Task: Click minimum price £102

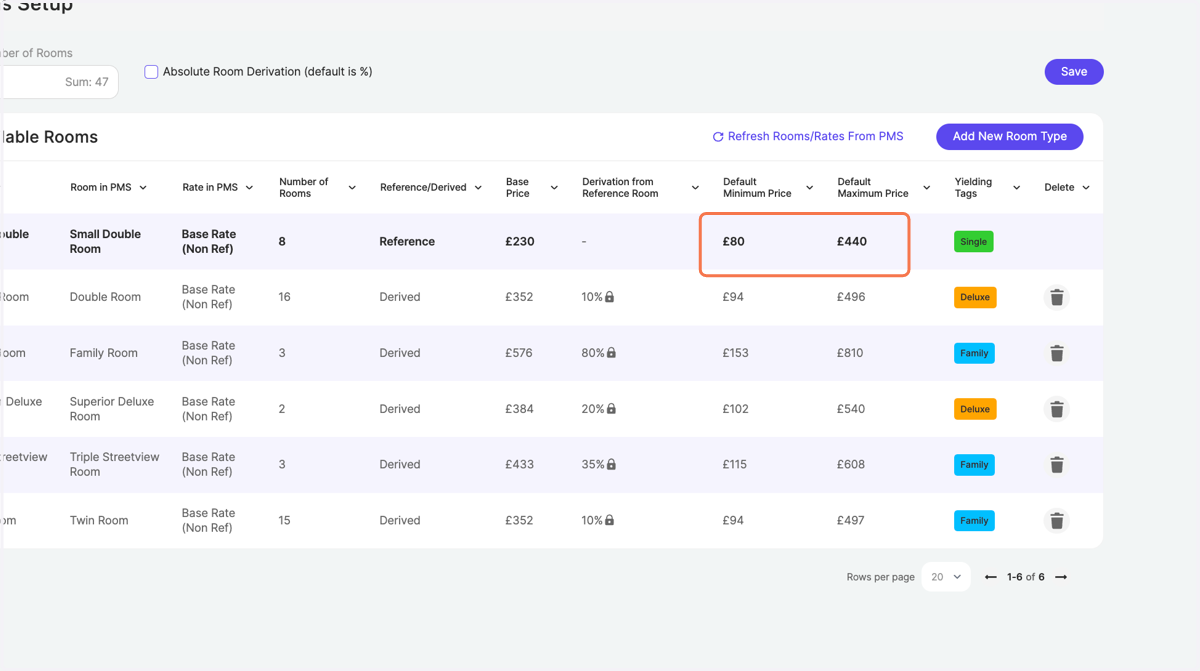Action: [x=735, y=409]
